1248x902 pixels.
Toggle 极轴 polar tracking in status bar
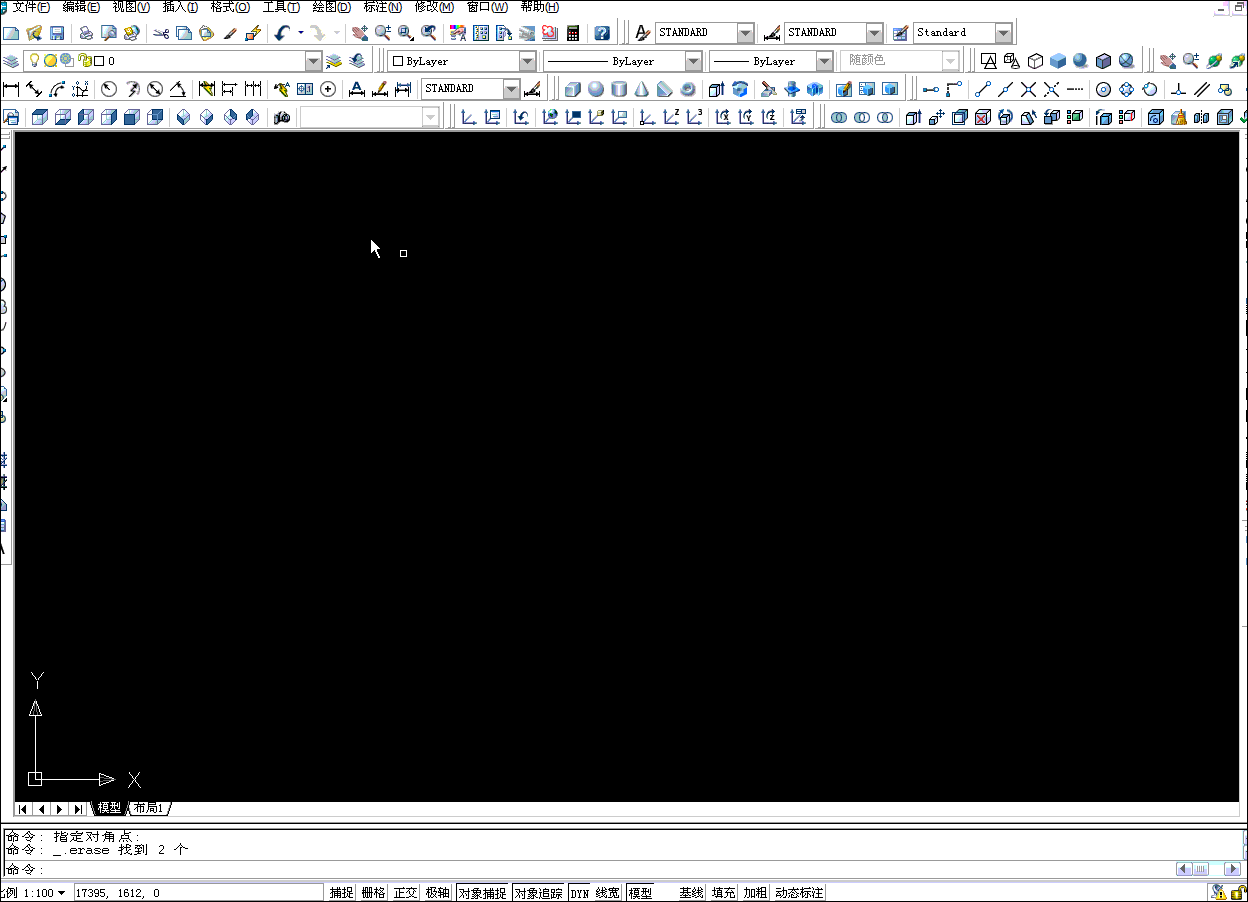tap(437, 892)
